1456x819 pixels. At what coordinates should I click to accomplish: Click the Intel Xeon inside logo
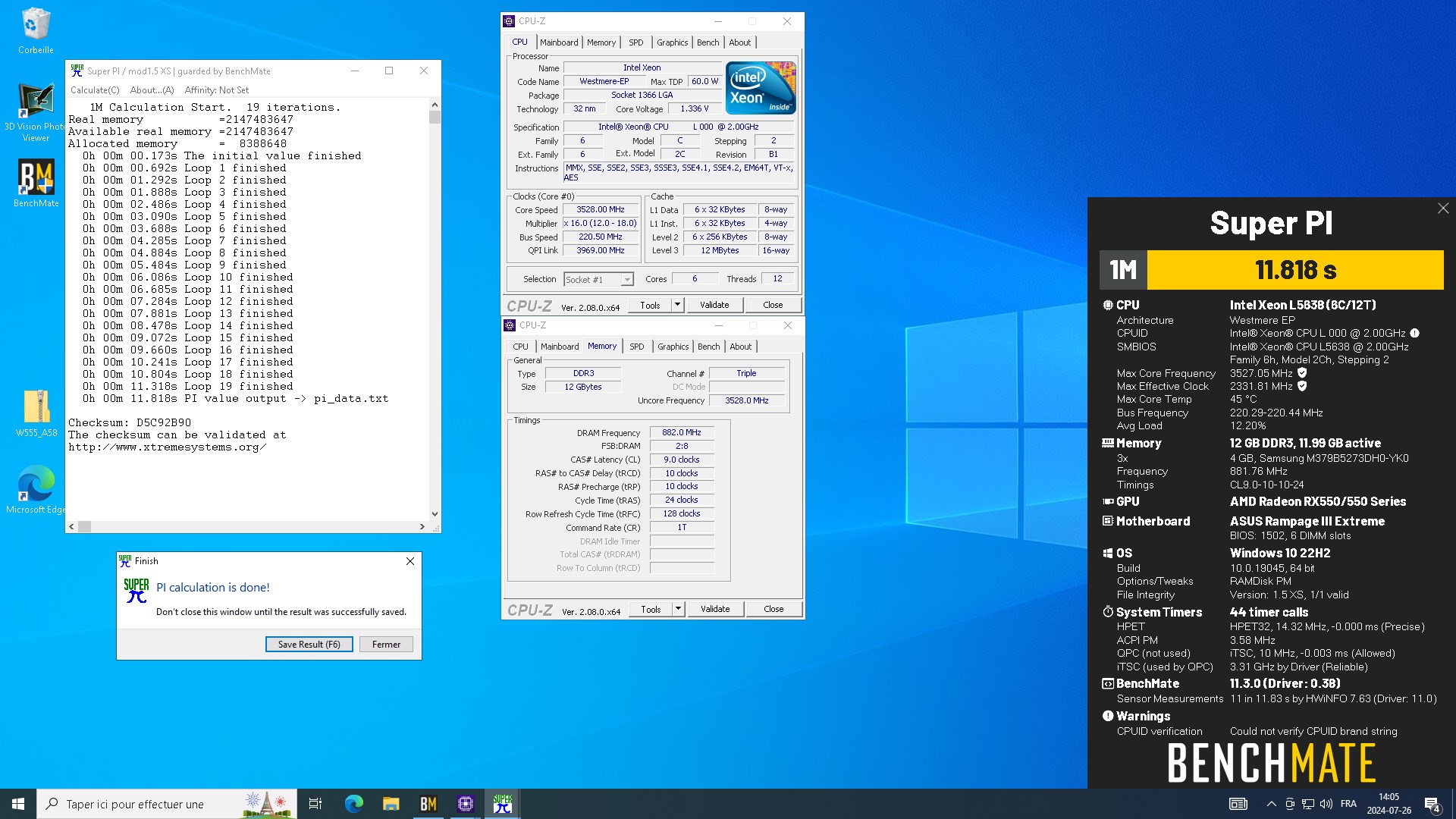pyautogui.click(x=761, y=88)
